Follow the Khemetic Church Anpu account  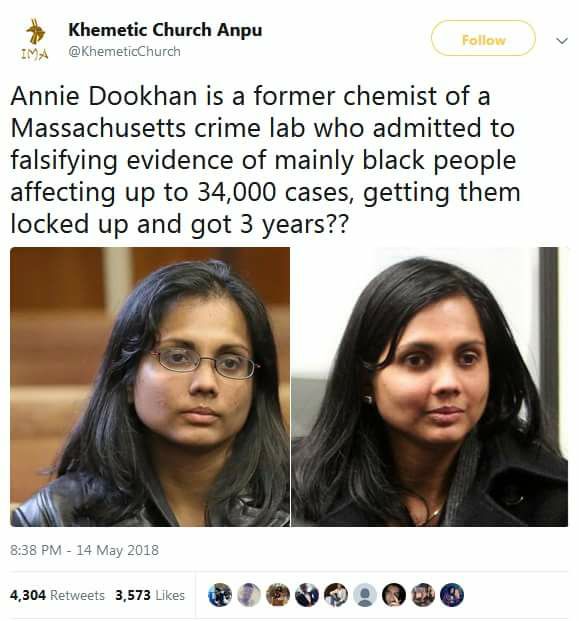point(483,38)
